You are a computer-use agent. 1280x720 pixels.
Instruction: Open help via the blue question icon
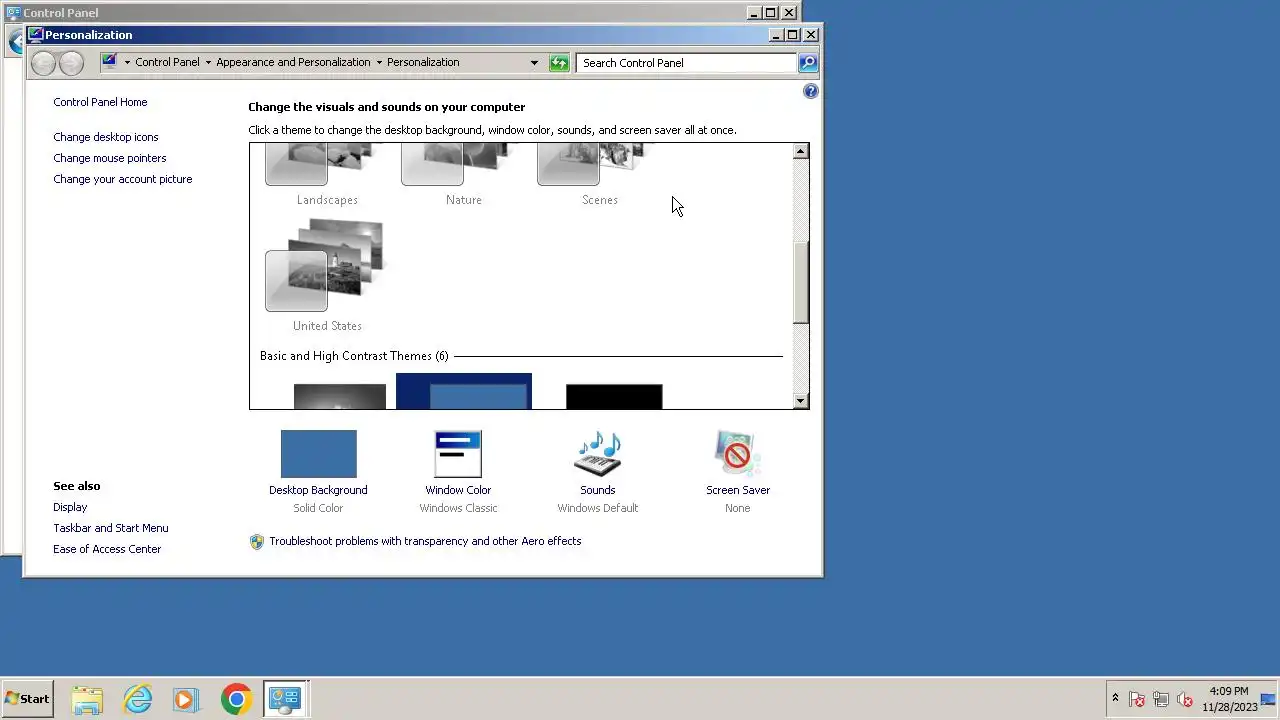tap(811, 91)
